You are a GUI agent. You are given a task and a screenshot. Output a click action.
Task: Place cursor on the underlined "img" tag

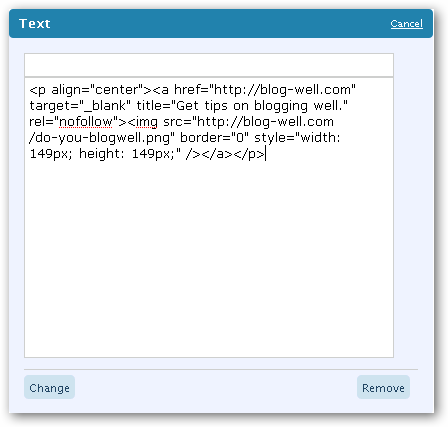coord(147,122)
